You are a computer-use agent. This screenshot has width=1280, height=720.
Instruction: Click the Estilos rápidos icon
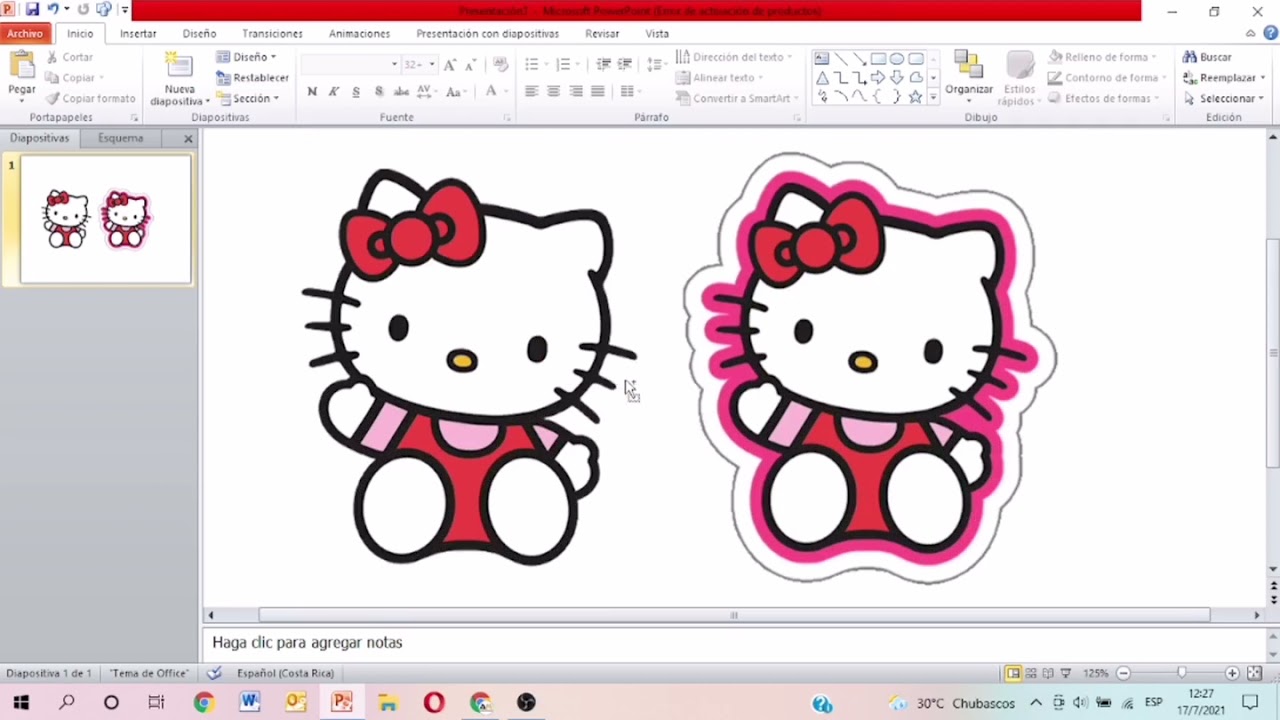(1020, 66)
